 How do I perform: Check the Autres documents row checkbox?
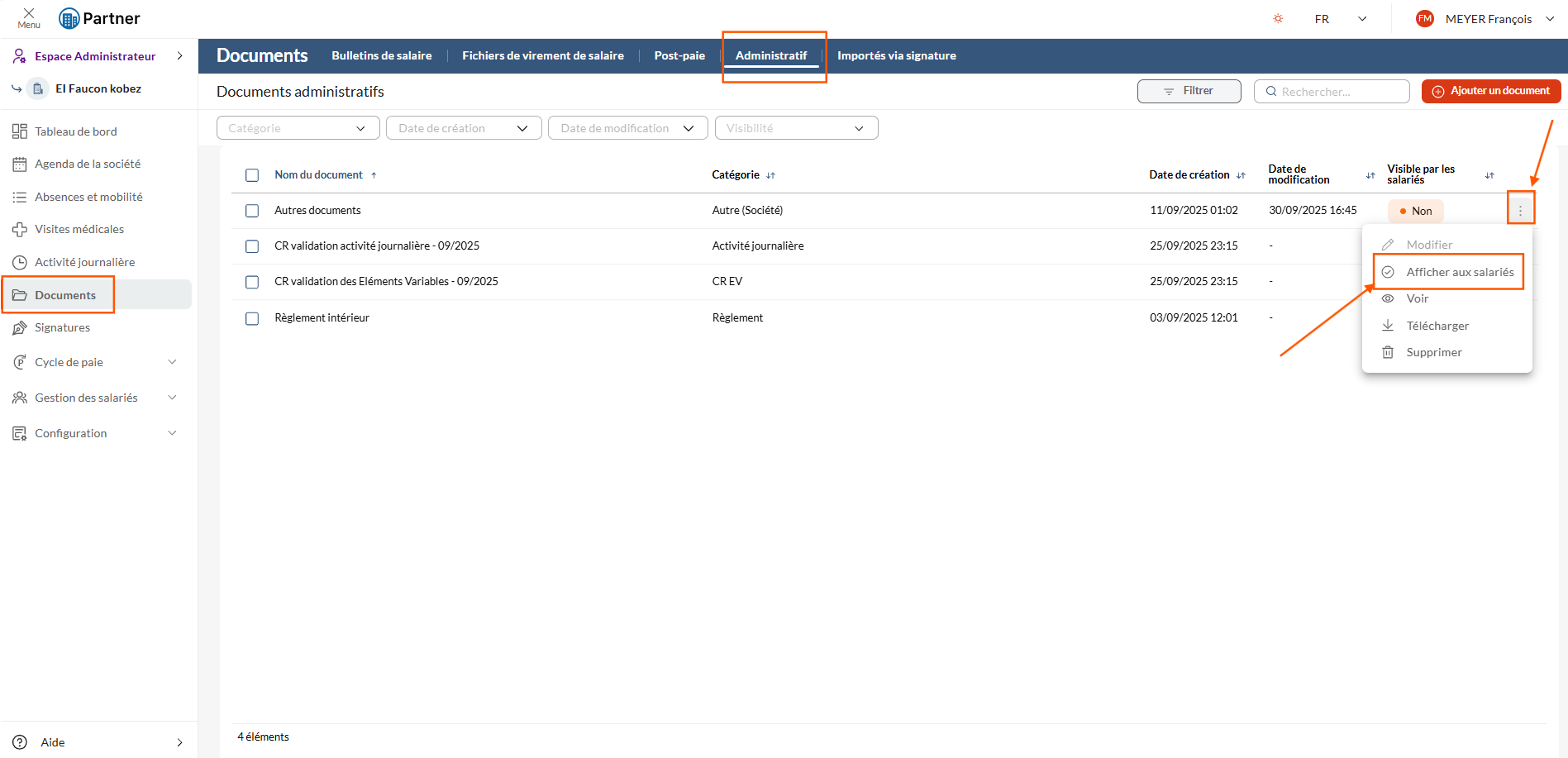point(252,211)
